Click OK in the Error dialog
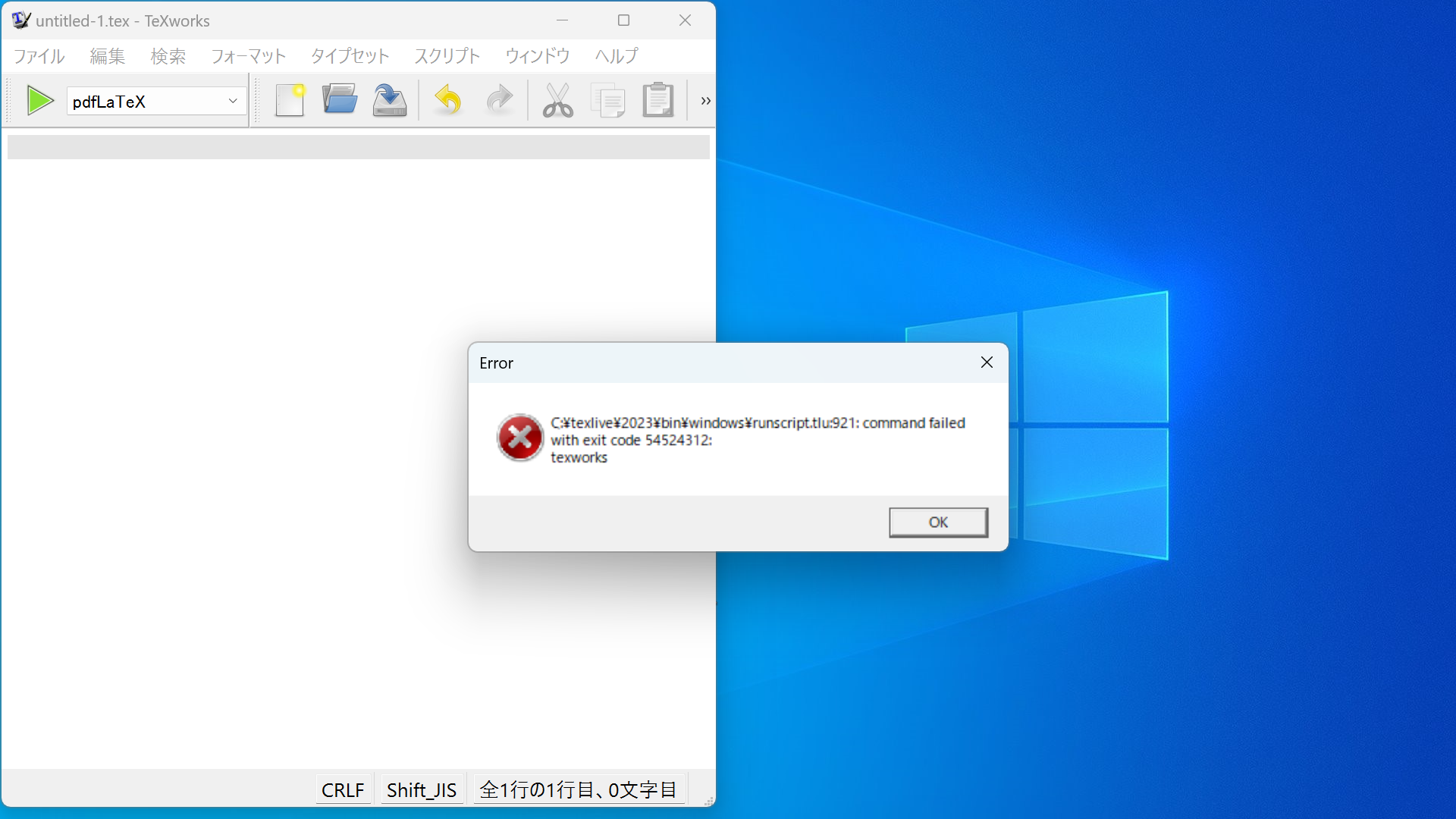 (938, 522)
